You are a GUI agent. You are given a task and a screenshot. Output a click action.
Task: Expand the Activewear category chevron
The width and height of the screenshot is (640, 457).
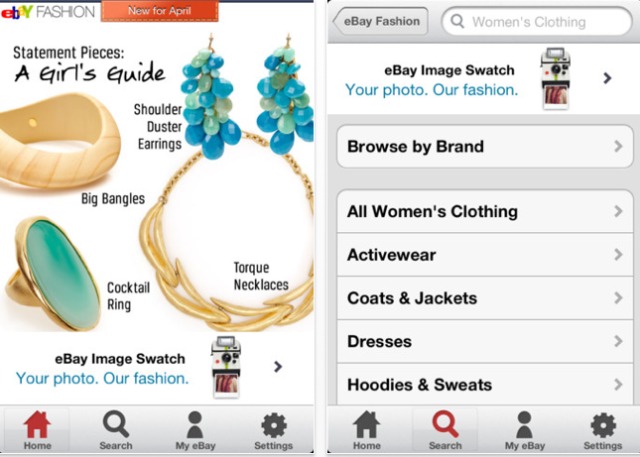coord(618,255)
